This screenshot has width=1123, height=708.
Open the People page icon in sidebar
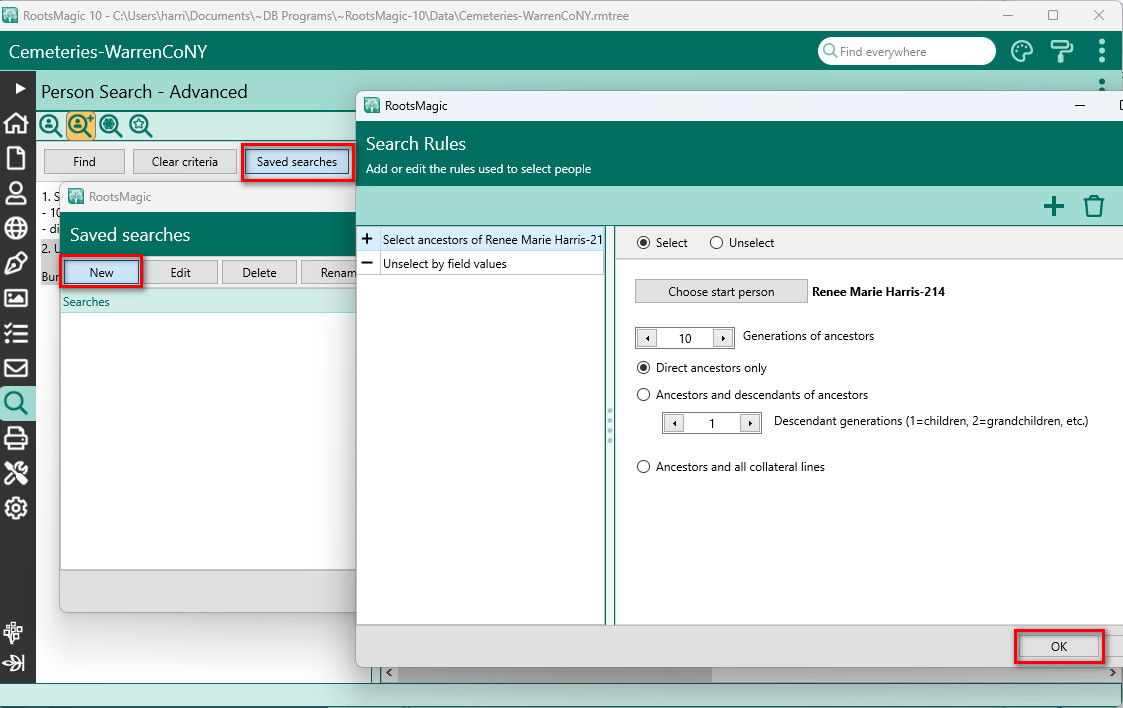coord(16,193)
